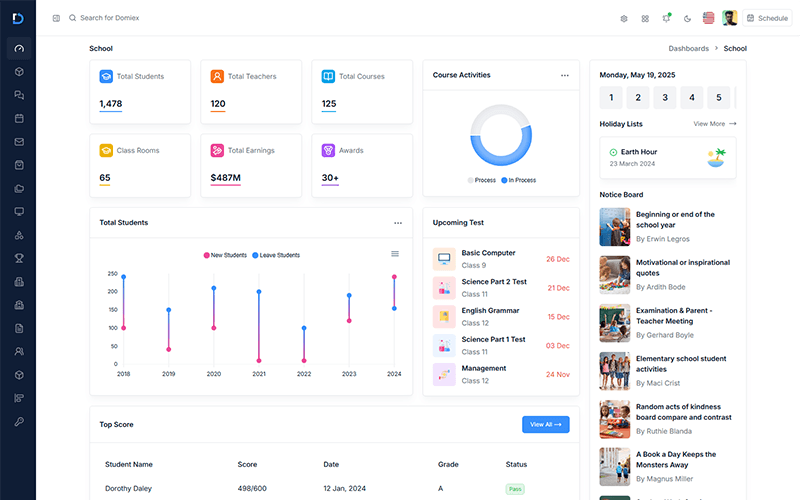800x500 pixels.
Task: Click thumbnail for Random acts of kindness notice
Action: [615, 419]
